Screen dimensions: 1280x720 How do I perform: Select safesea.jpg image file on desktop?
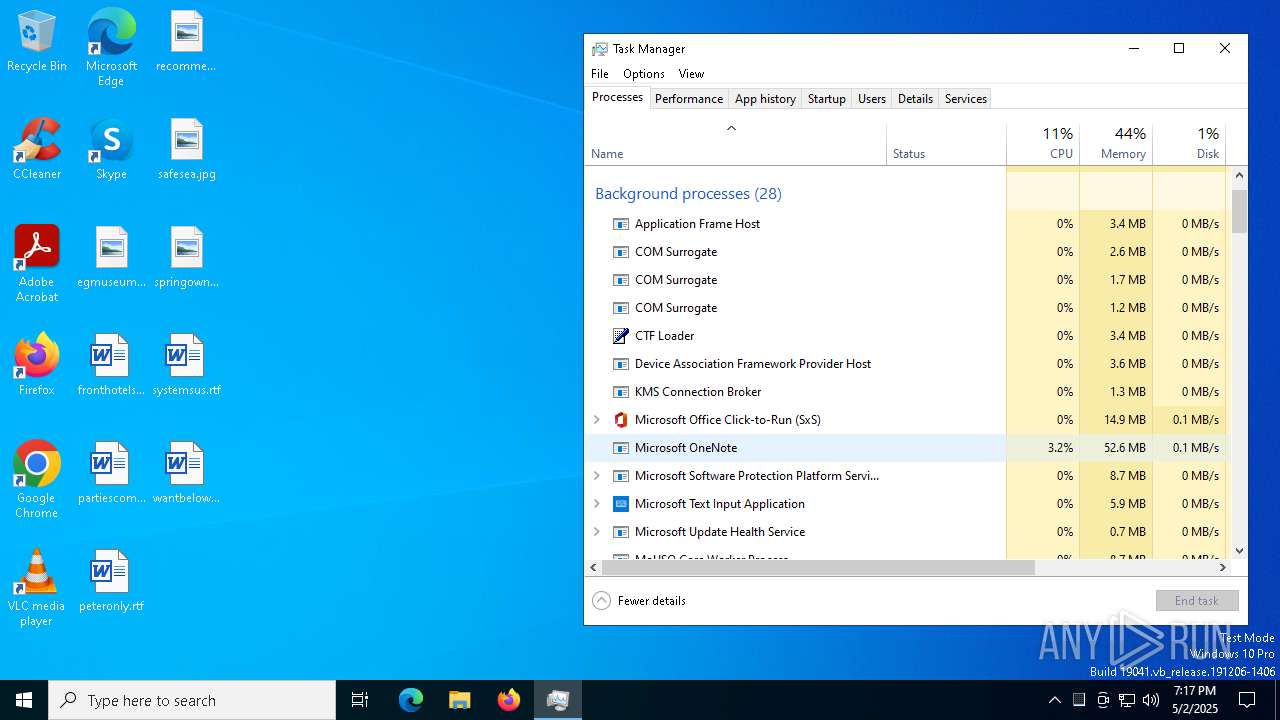[x=186, y=150]
